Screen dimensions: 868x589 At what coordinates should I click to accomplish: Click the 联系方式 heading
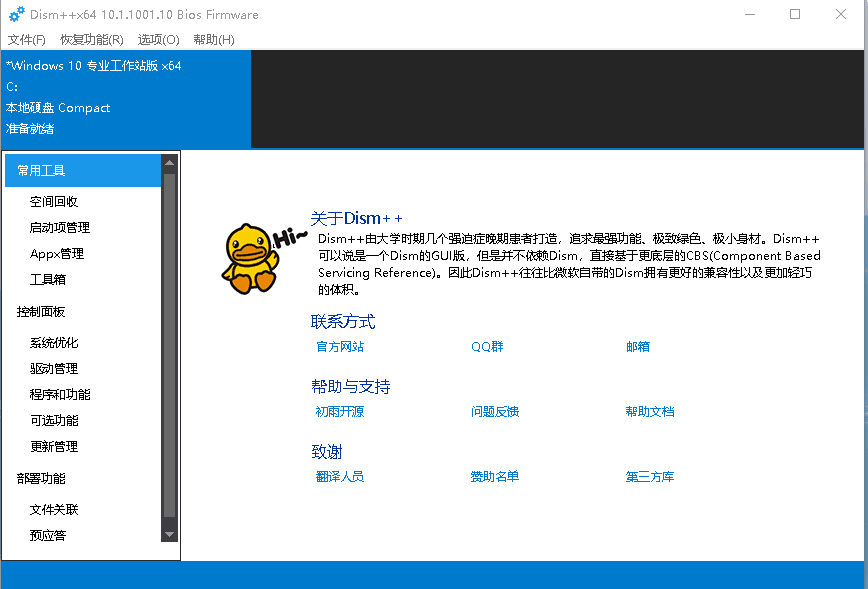[x=343, y=322]
